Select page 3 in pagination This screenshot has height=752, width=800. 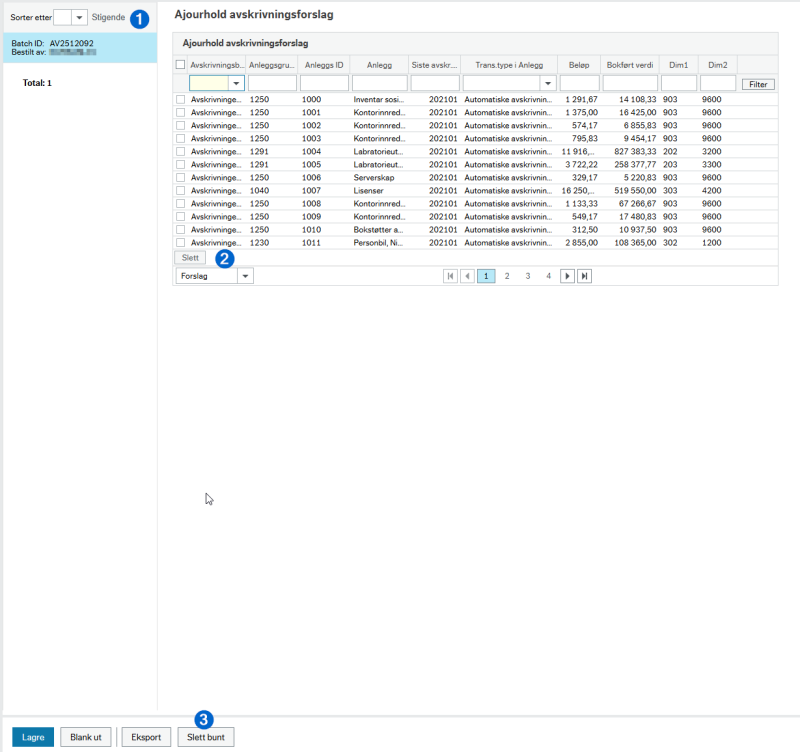click(528, 276)
